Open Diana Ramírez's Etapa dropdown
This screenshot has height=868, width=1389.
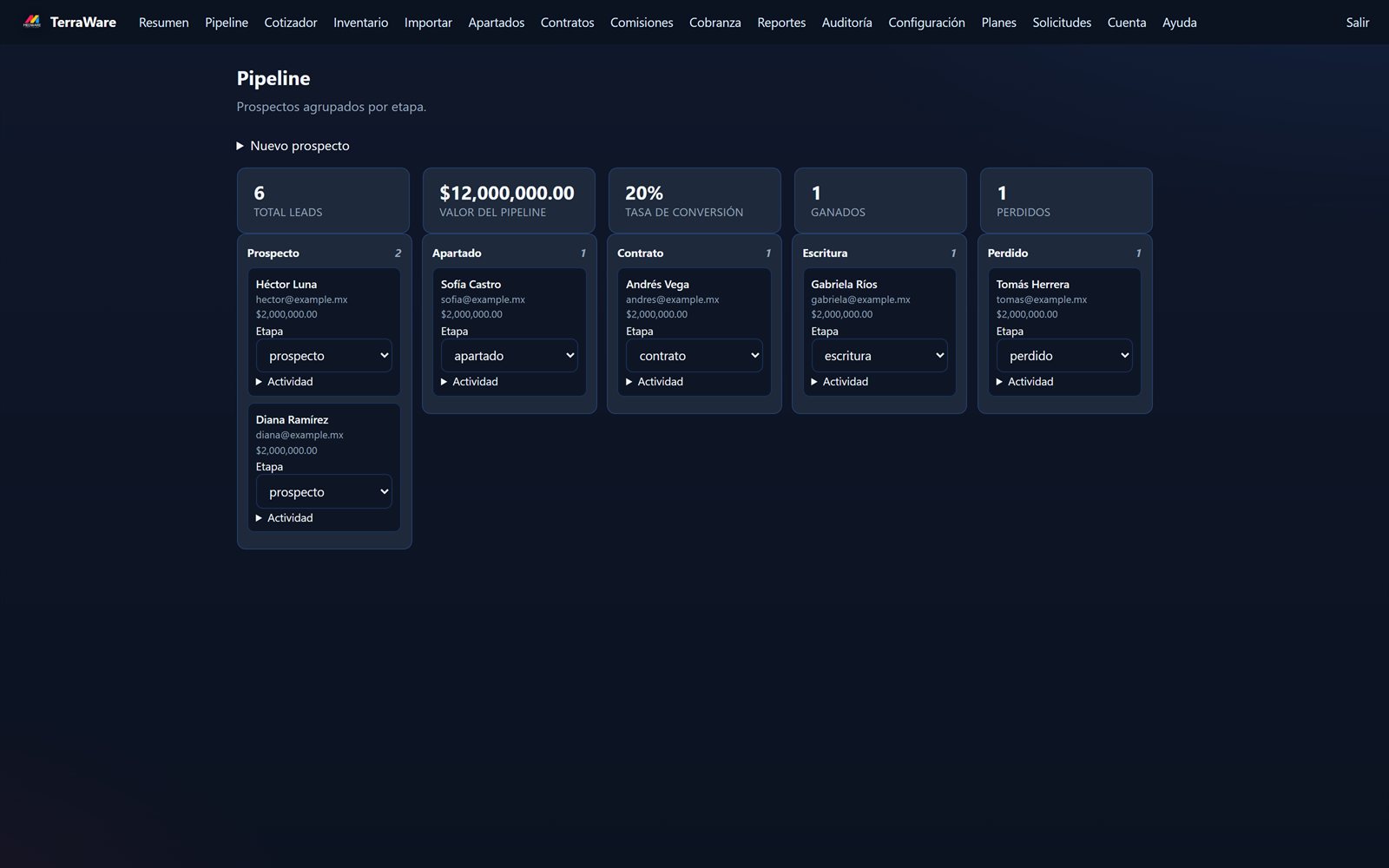pyautogui.click(x=324, y=492)
